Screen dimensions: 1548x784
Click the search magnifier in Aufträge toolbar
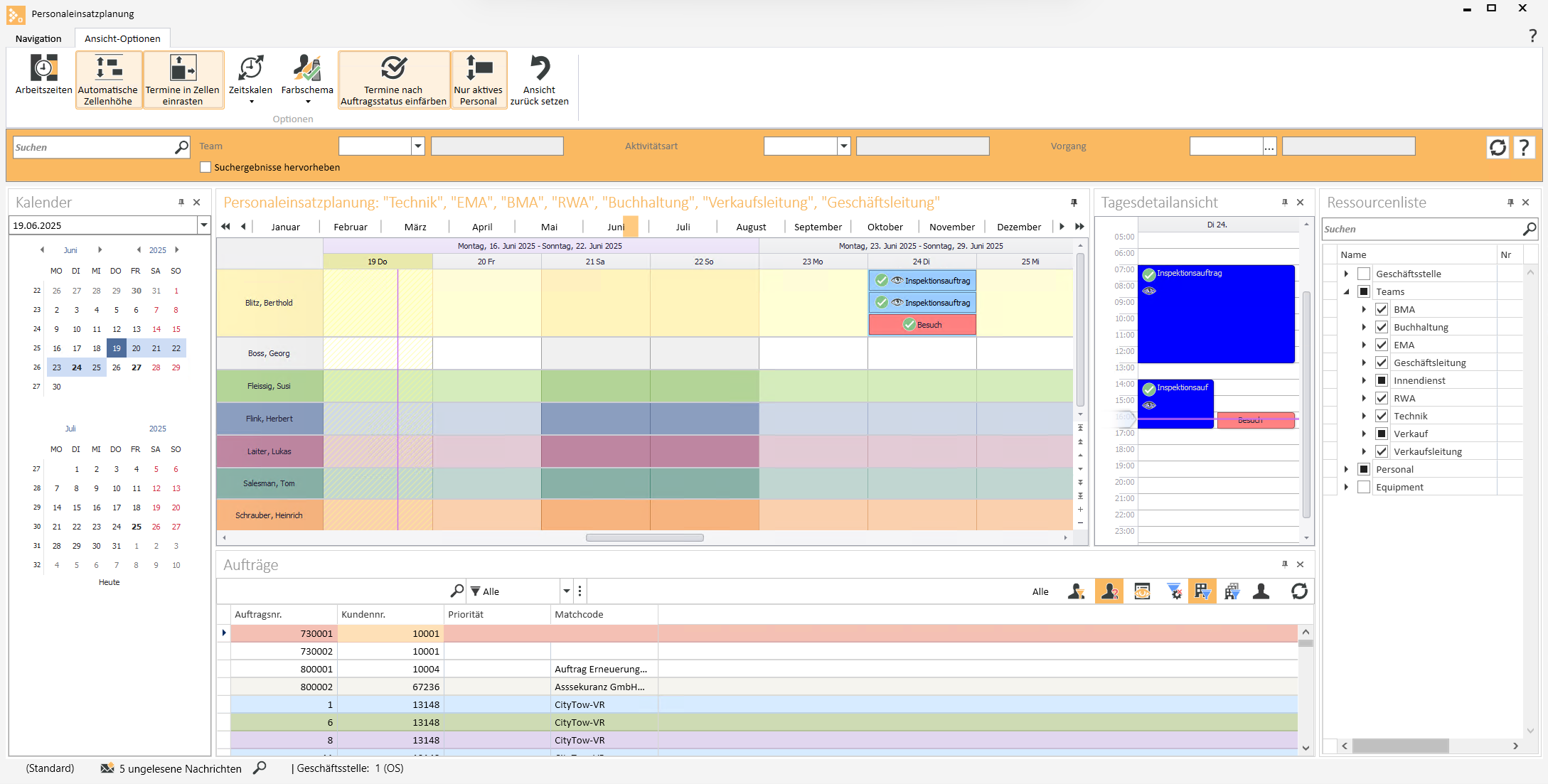pos(457,591)
